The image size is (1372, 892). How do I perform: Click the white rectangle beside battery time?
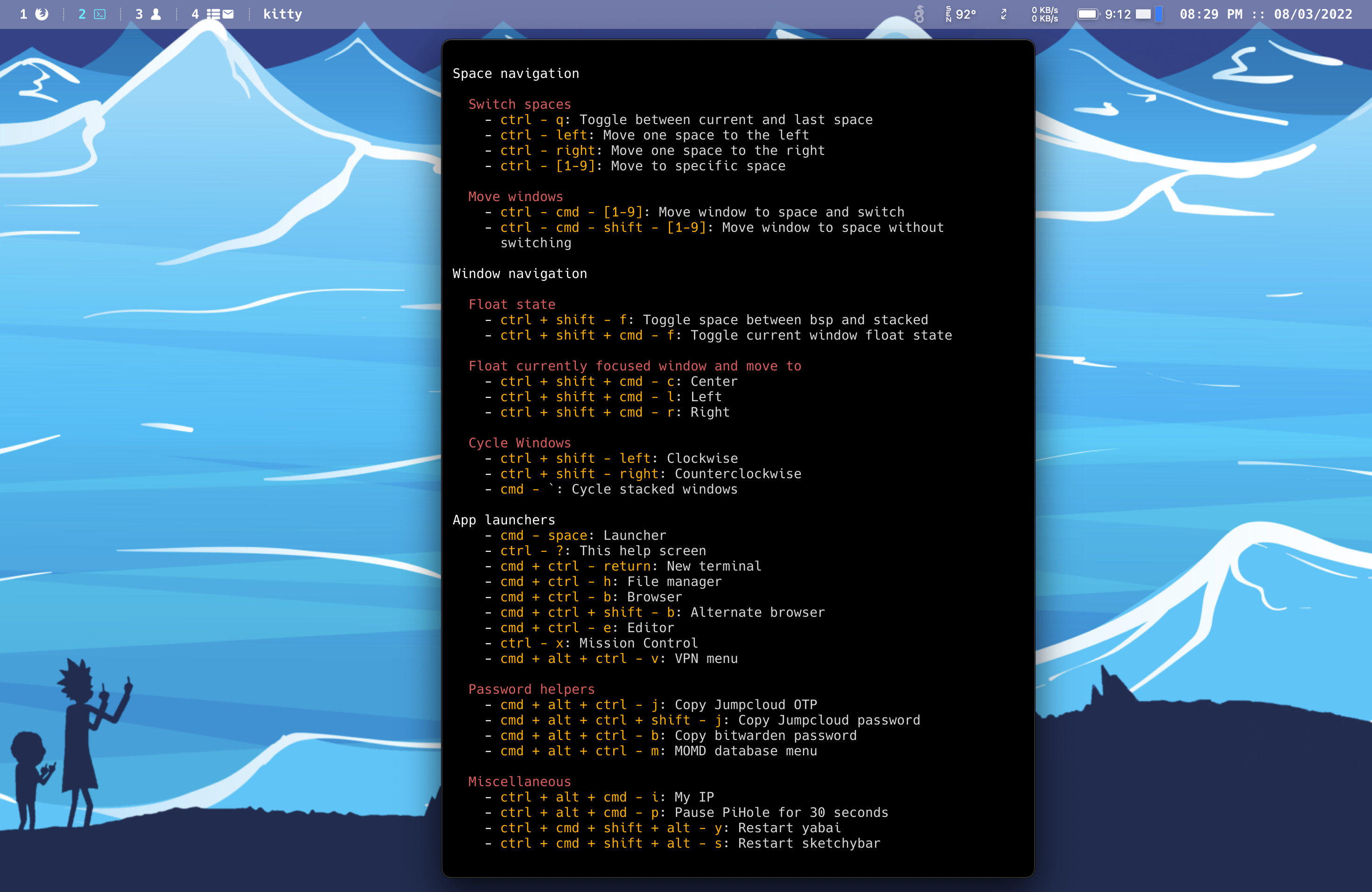point(1143,14)
